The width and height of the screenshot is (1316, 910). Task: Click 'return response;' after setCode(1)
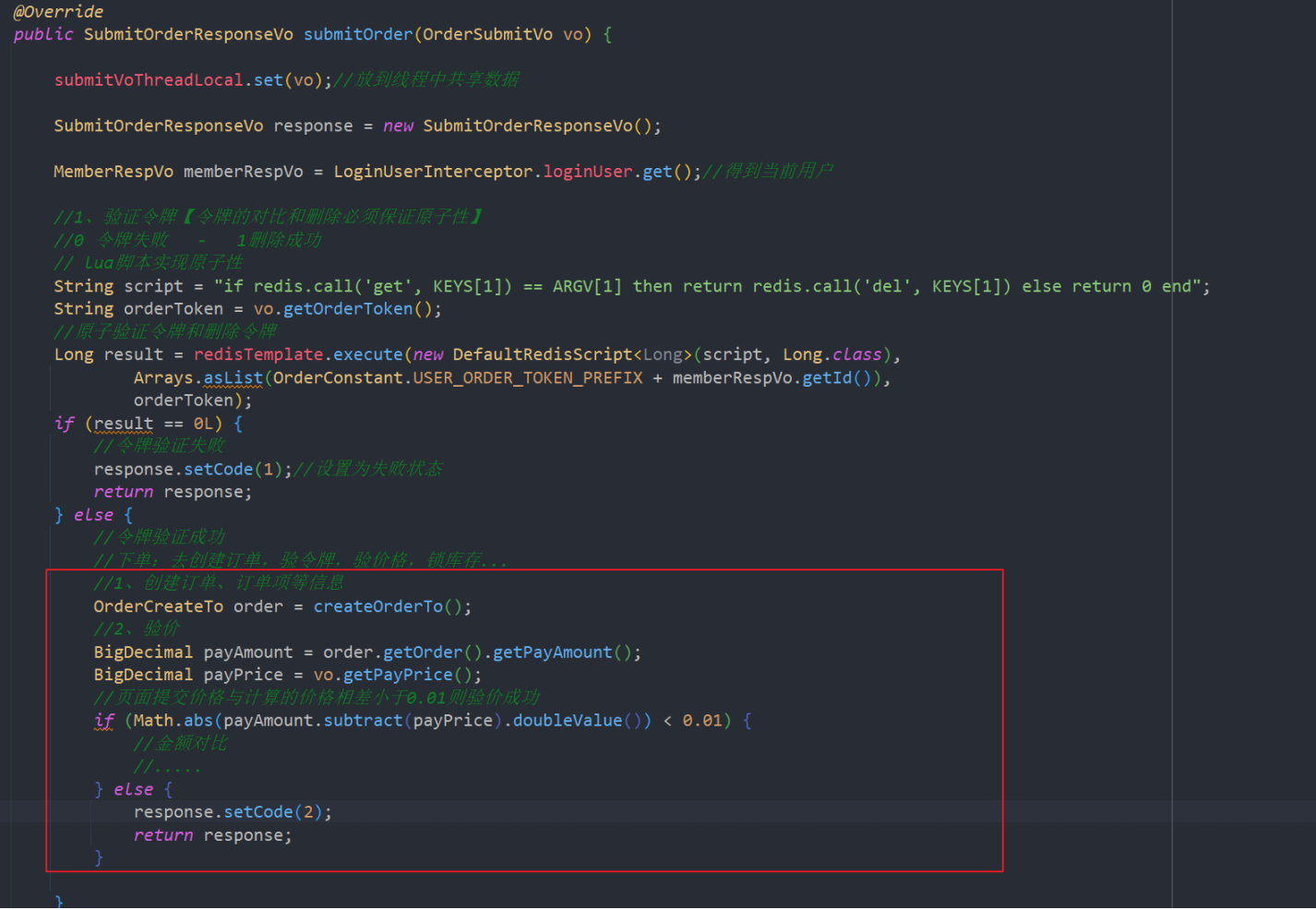(x=173, y=492)
